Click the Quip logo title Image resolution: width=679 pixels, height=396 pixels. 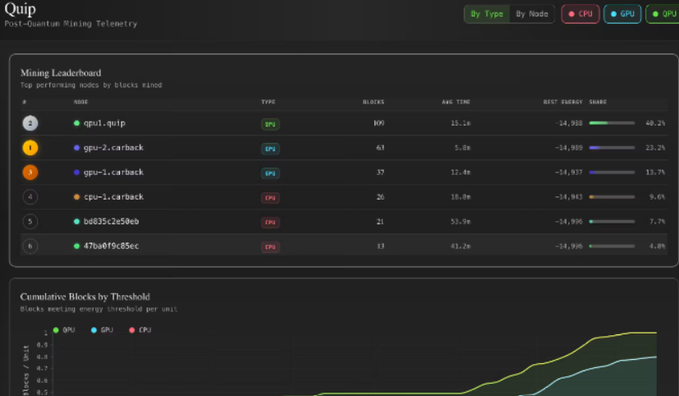pyautogui.click(x=20, y=9)
